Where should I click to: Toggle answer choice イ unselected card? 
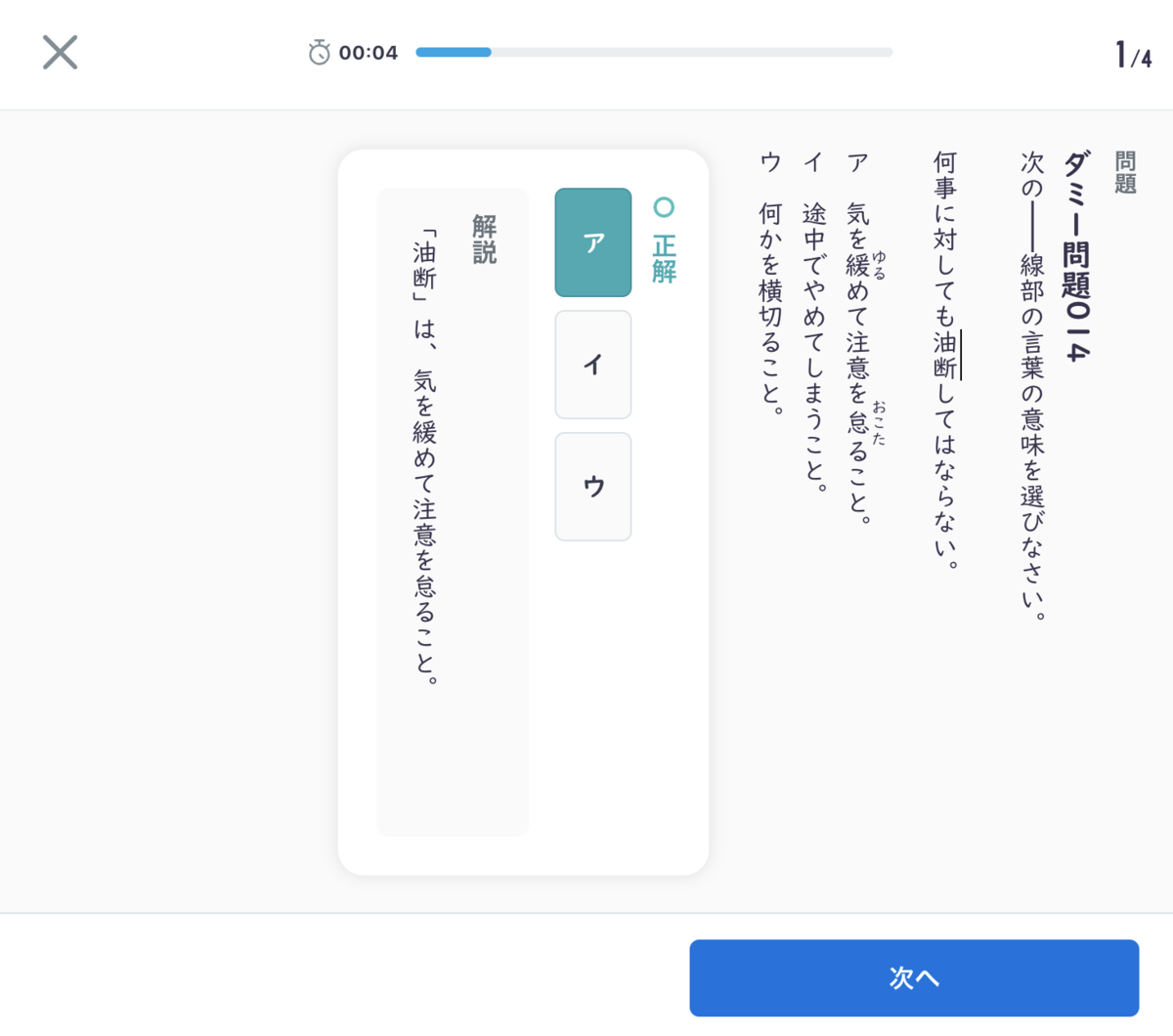[x=592, y=365]
